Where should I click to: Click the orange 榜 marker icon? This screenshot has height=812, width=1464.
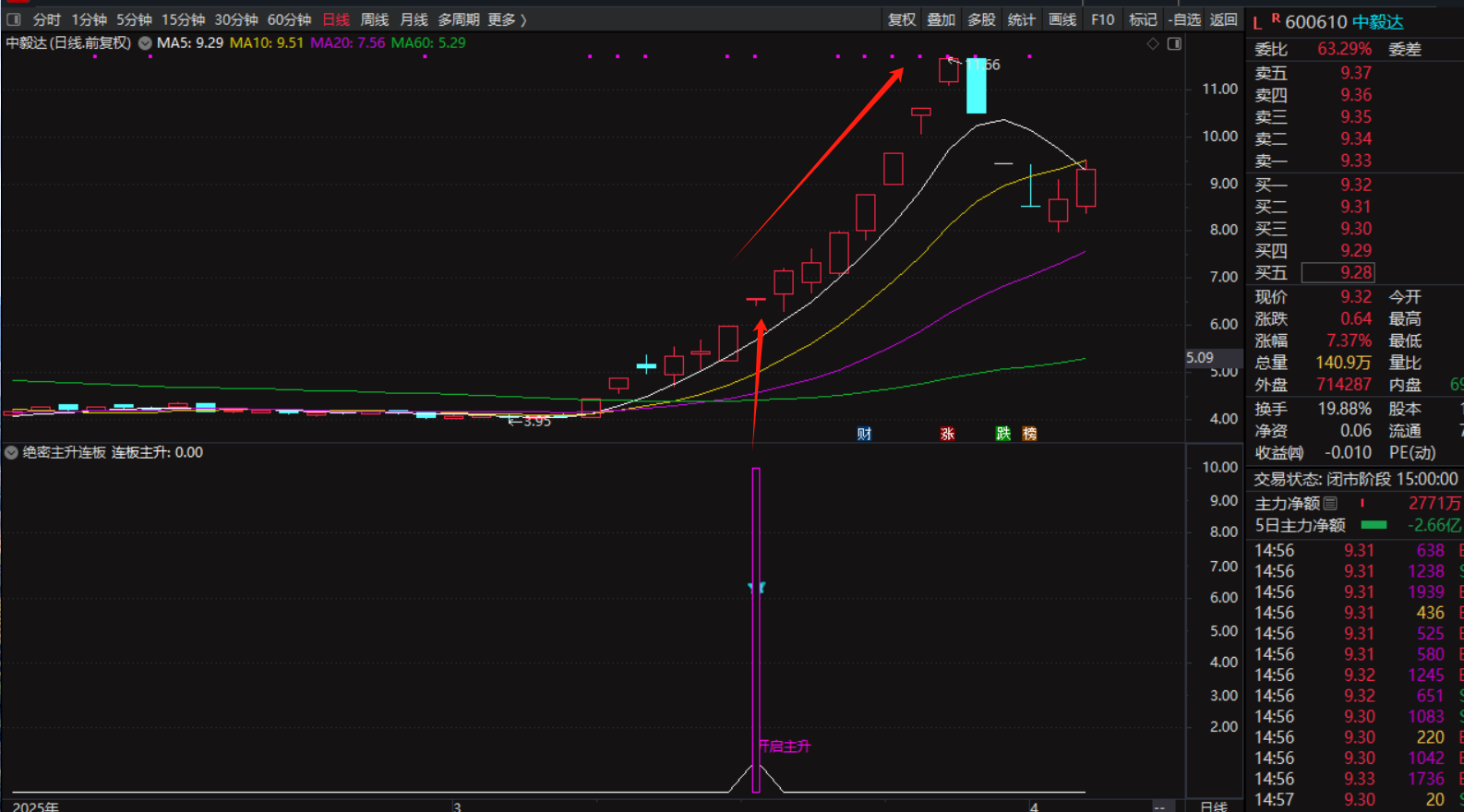(x=1029, y=434)
